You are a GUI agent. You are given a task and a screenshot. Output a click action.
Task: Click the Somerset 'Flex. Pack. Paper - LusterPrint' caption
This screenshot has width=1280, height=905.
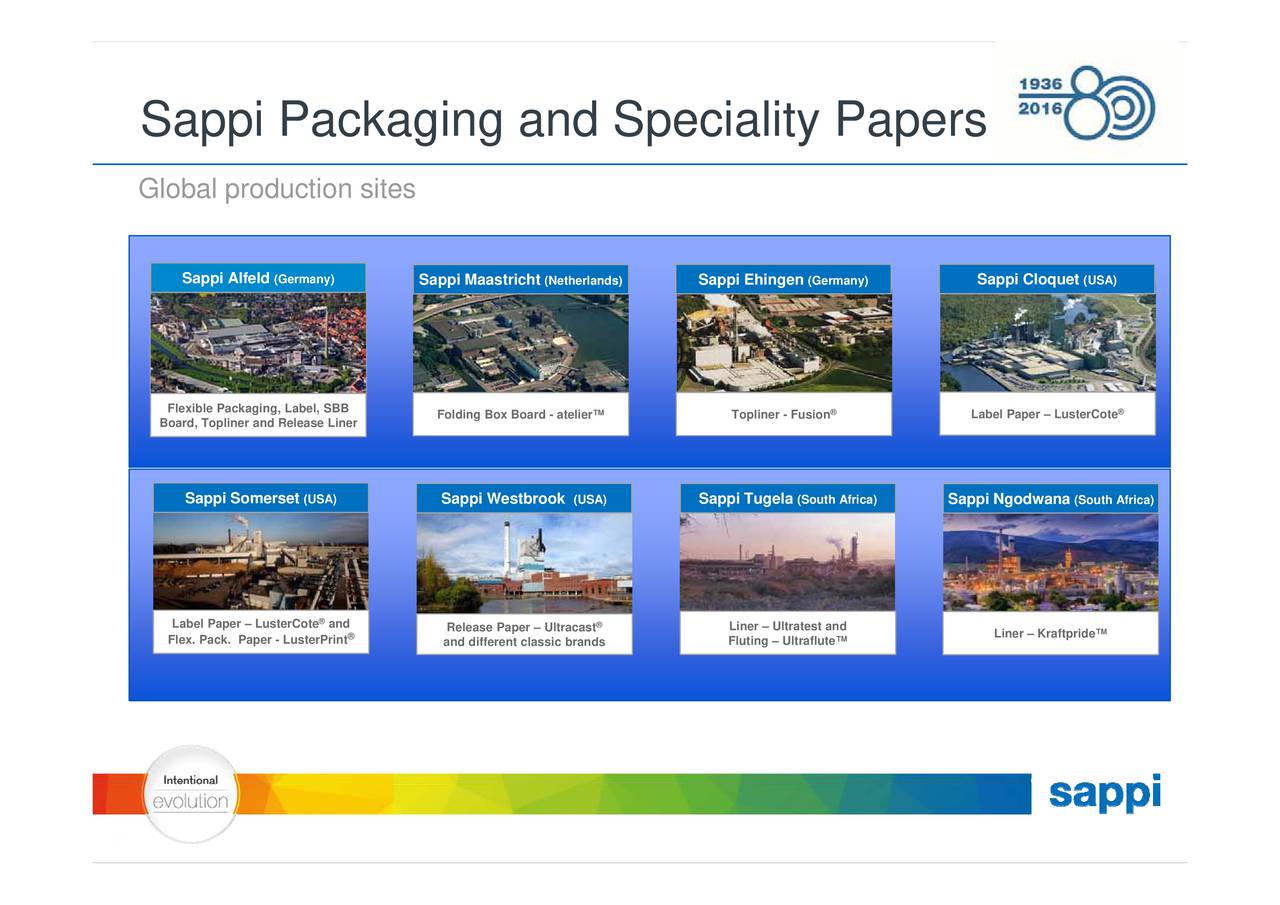pos(261,639)
